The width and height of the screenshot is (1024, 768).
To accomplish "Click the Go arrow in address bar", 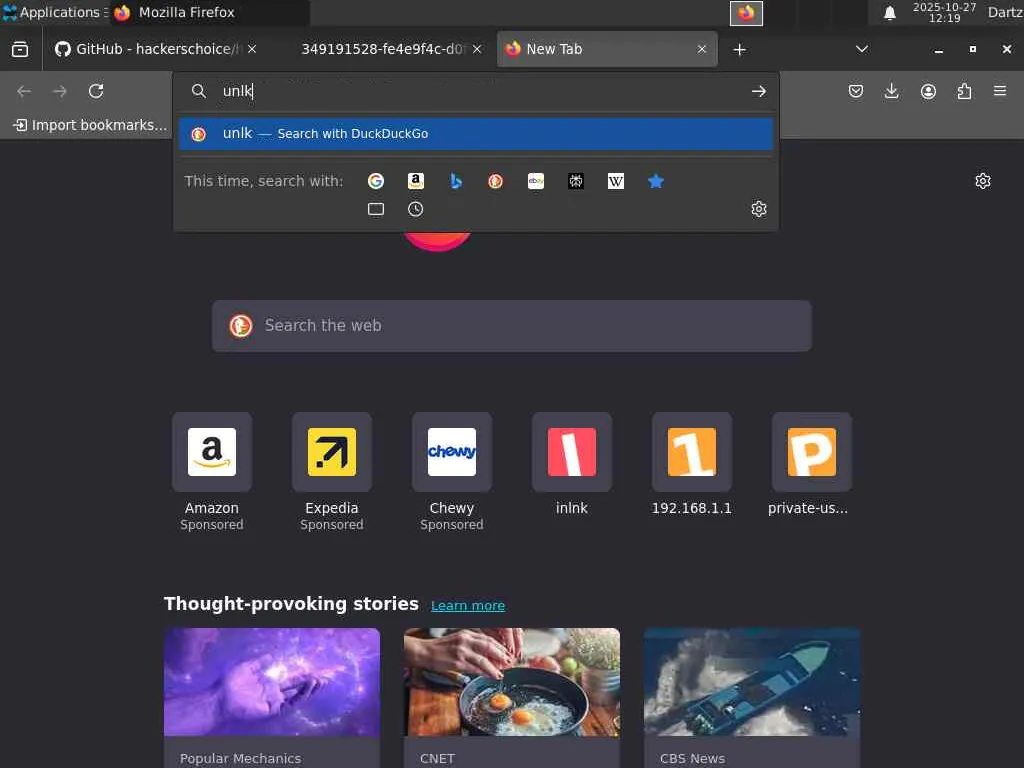I will [758, 91].
